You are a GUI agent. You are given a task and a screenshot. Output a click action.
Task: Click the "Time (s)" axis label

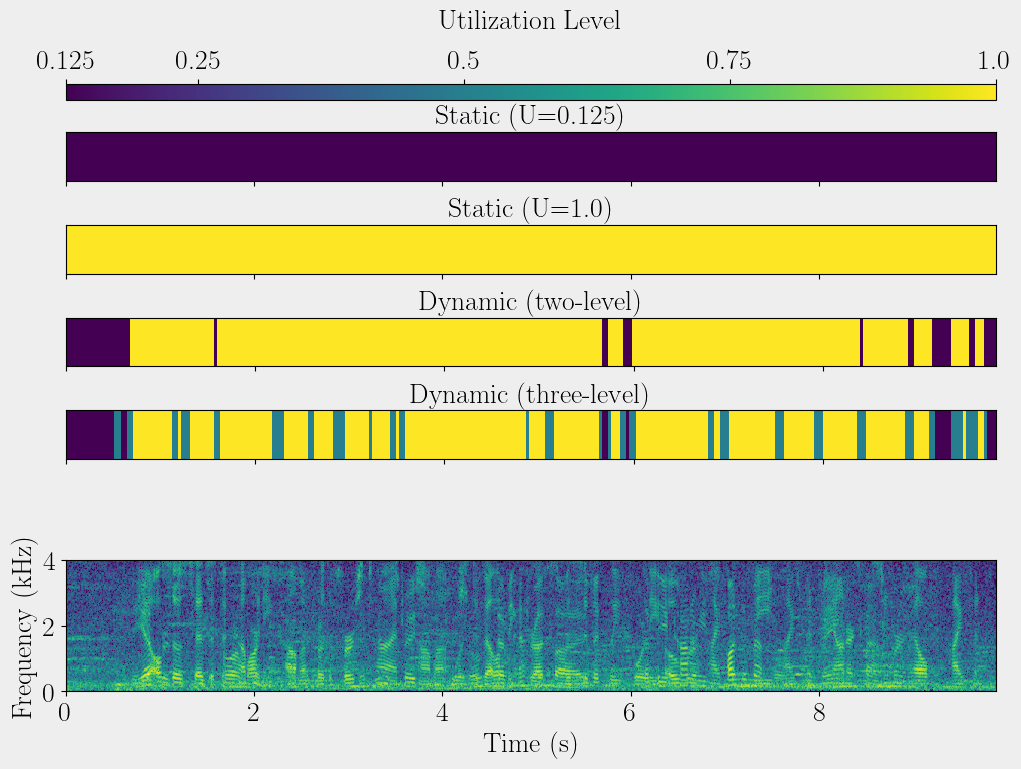530,744
